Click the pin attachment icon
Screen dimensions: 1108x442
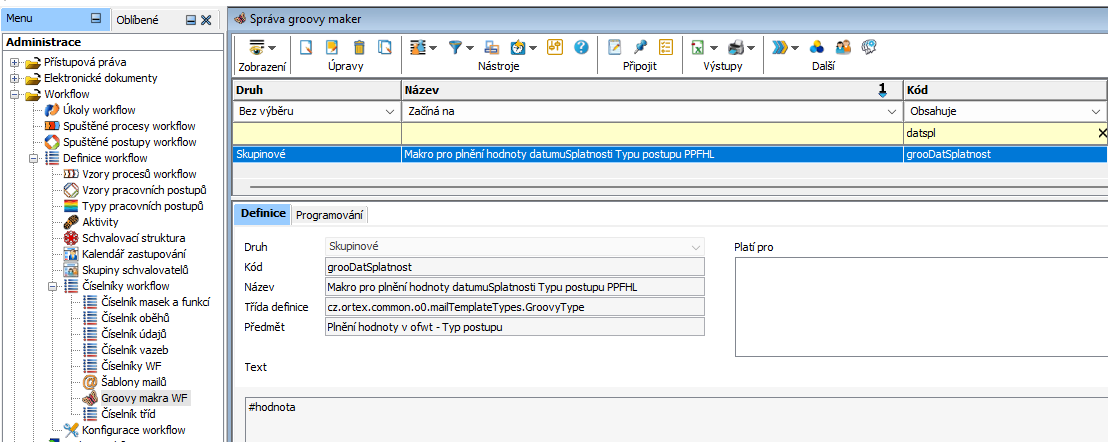(x=641, y=47)
